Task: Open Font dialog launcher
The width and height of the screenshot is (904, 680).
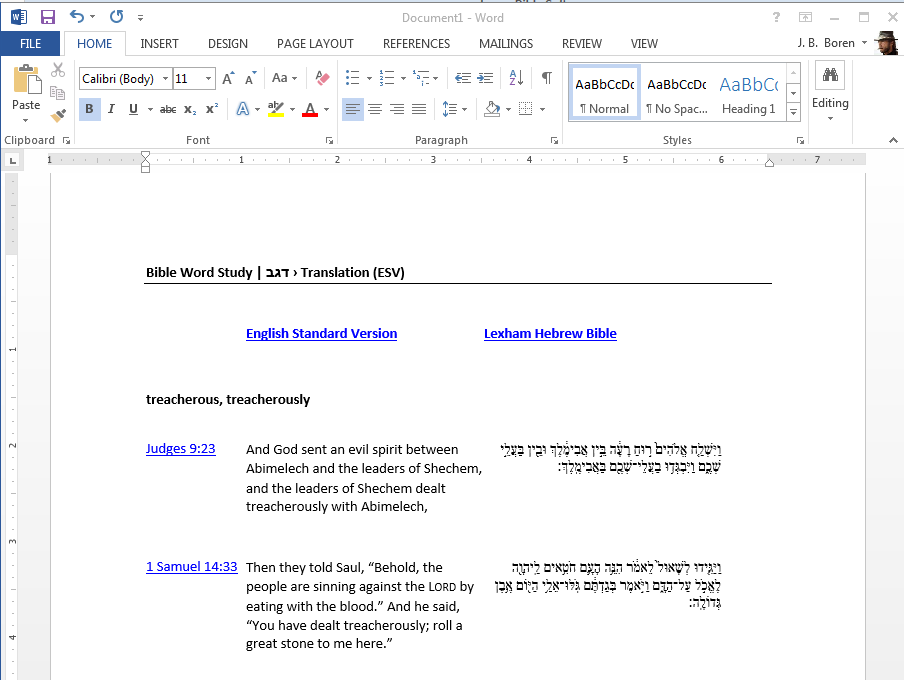Action: click(x=329, y=140)
